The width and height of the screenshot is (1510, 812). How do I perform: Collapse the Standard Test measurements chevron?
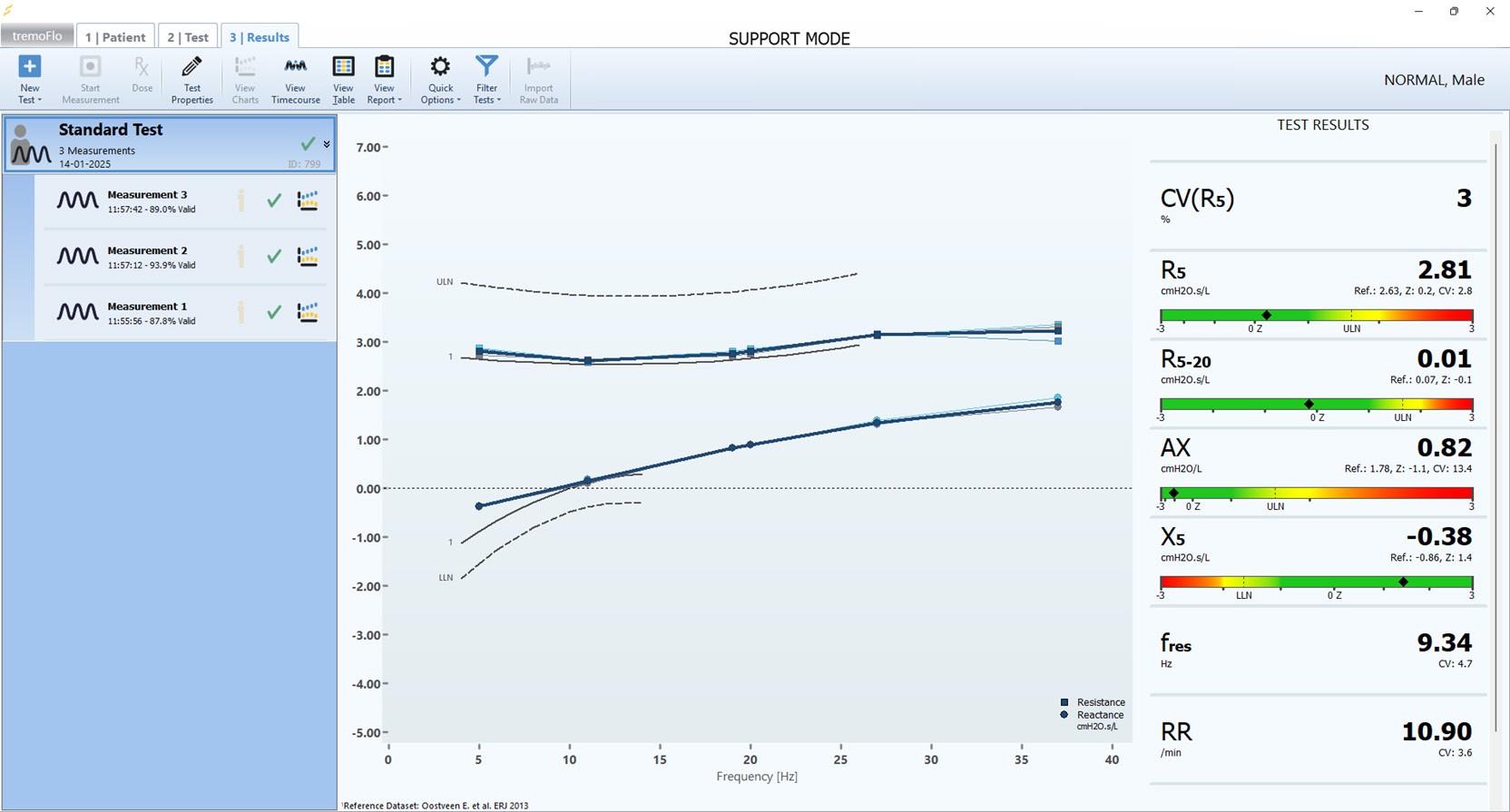coord(327,144)
